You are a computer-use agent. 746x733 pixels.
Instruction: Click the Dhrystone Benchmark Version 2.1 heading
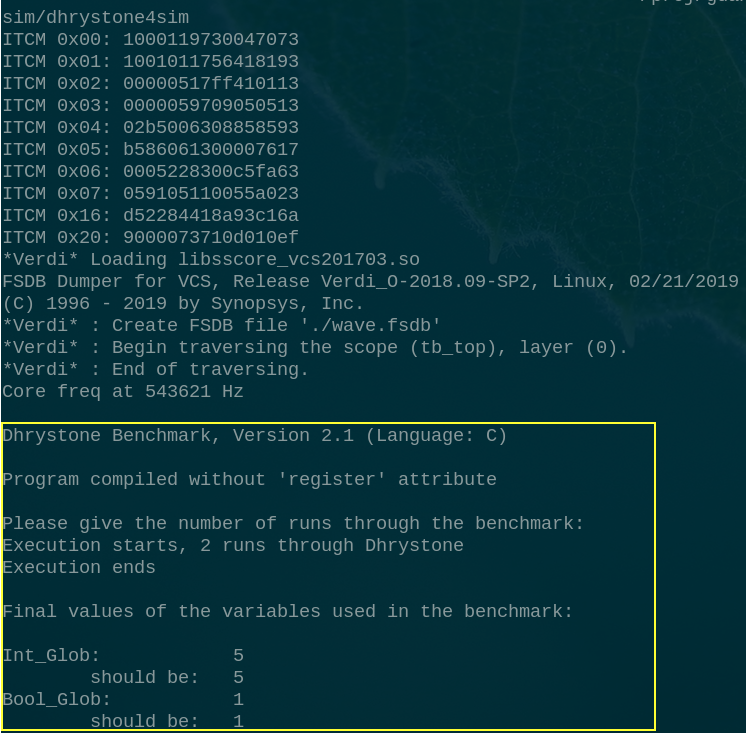click(x=255, y=436)
